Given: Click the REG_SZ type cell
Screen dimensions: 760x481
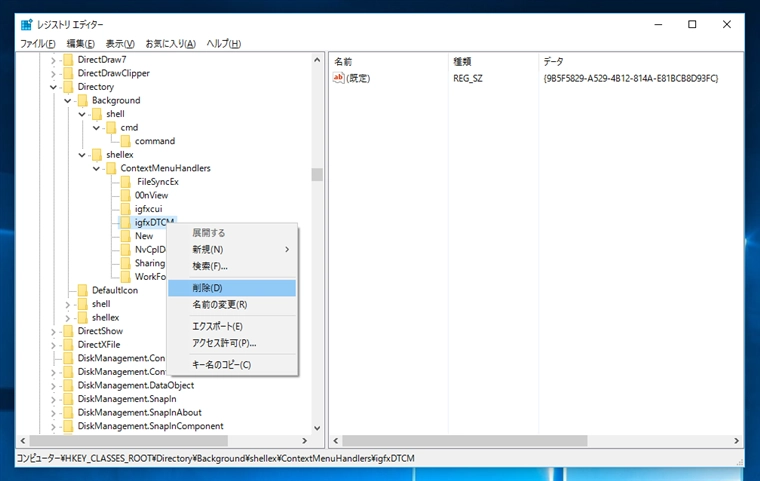Looking at the screenshot, I should pos(468,78).
